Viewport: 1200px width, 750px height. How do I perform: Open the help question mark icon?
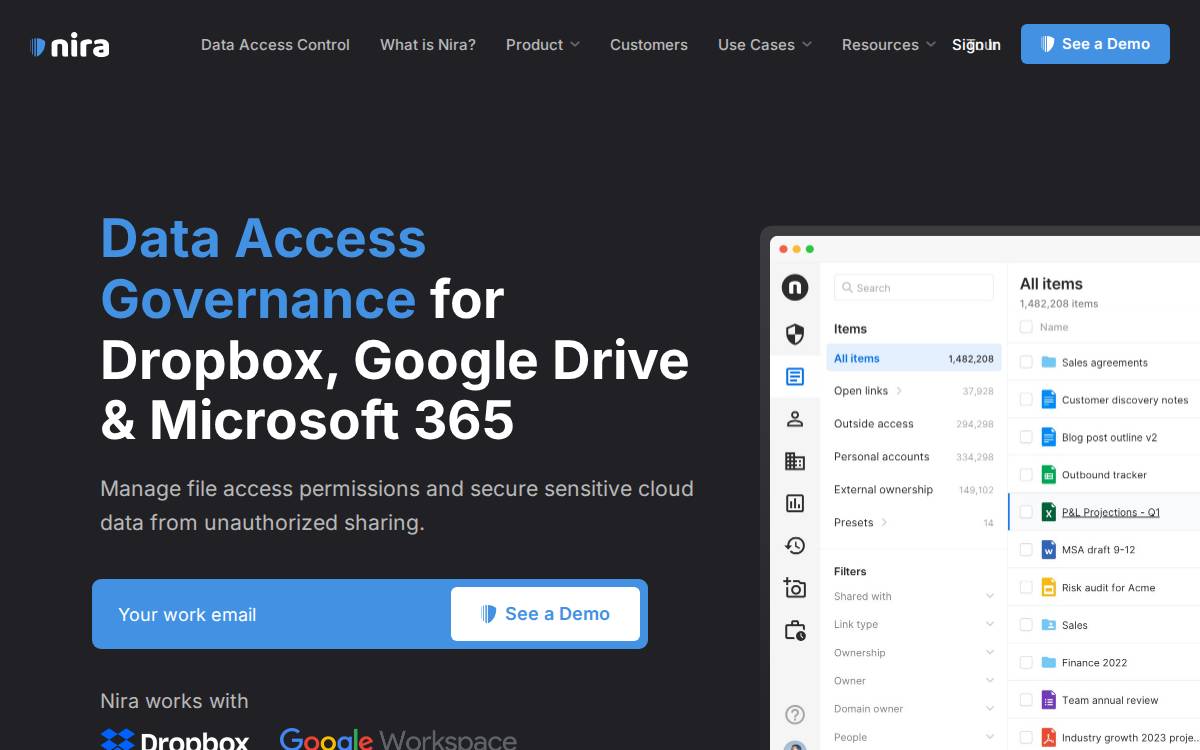pos(795,714)
